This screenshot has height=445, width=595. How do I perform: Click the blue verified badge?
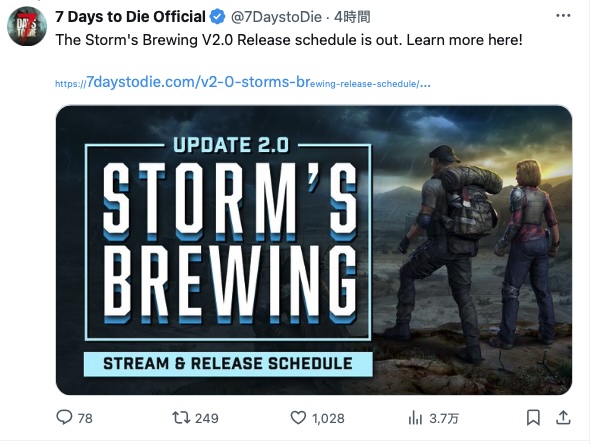tap(217, 17)
